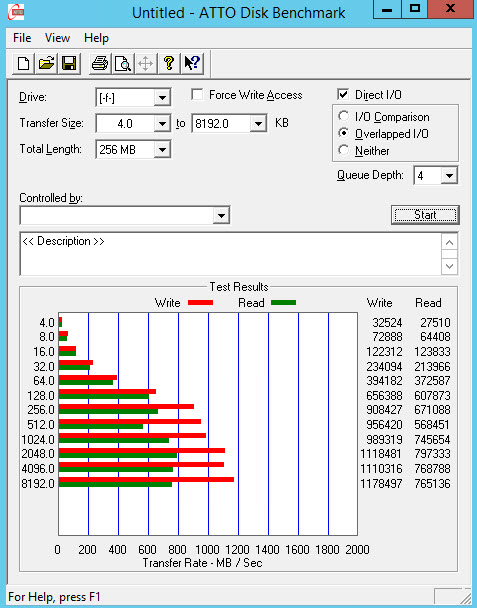Screen dimensions: 477x608
Task: Click the status bar text For Help, press F1
Action: click(x=54, y=596)
